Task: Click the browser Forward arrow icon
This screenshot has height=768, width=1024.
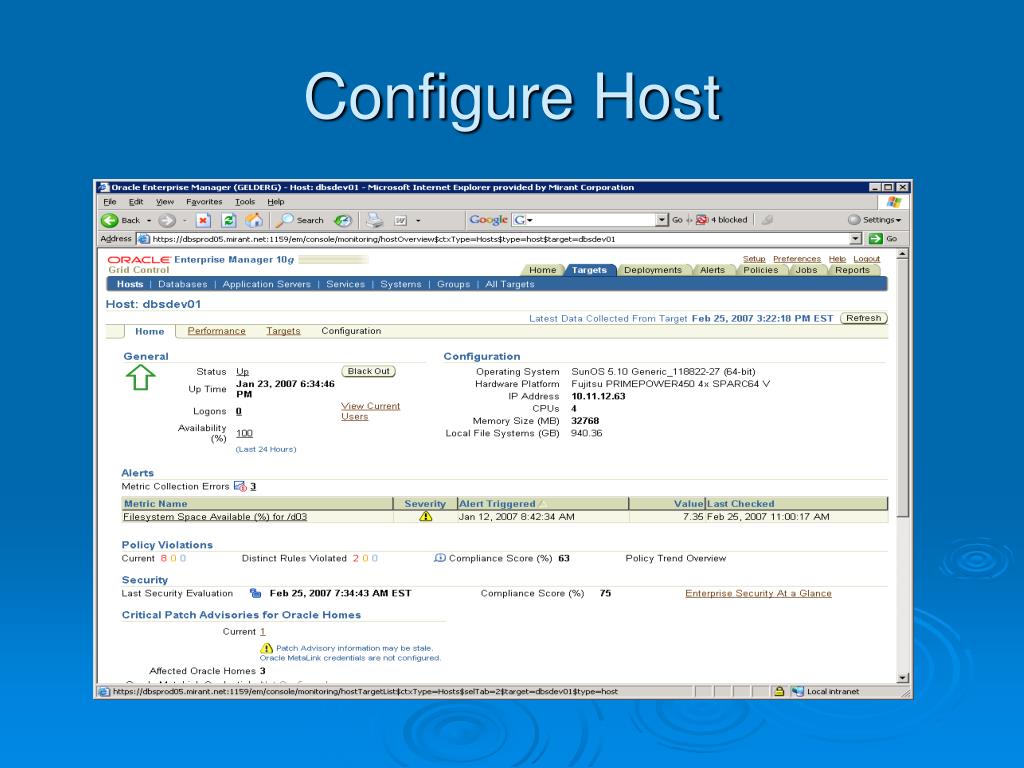Action: 167,221
